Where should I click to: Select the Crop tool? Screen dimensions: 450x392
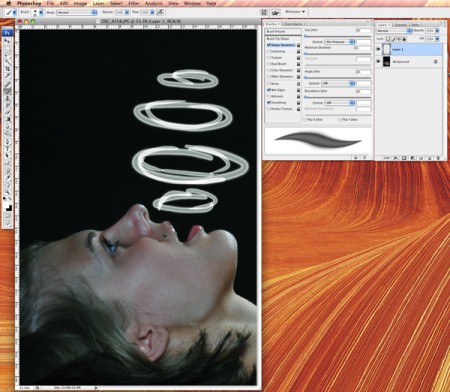(6, 69)
